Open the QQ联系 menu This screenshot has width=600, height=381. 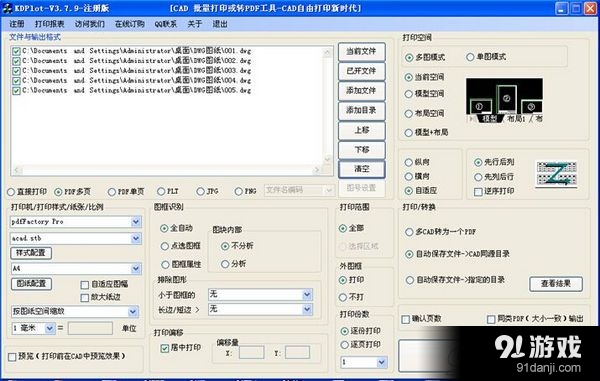coord(166,24)
